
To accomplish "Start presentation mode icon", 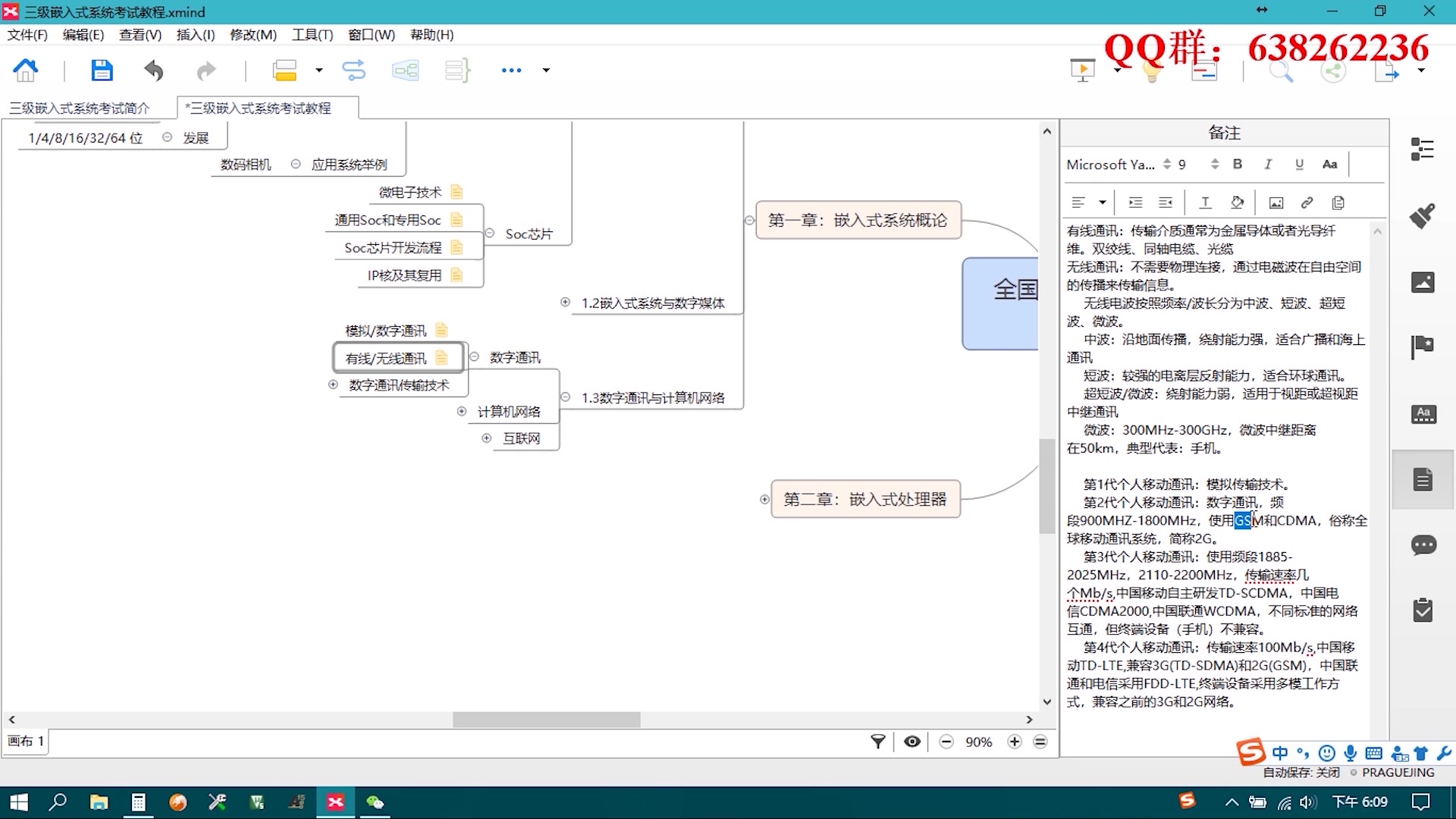I will point(1082,71).
